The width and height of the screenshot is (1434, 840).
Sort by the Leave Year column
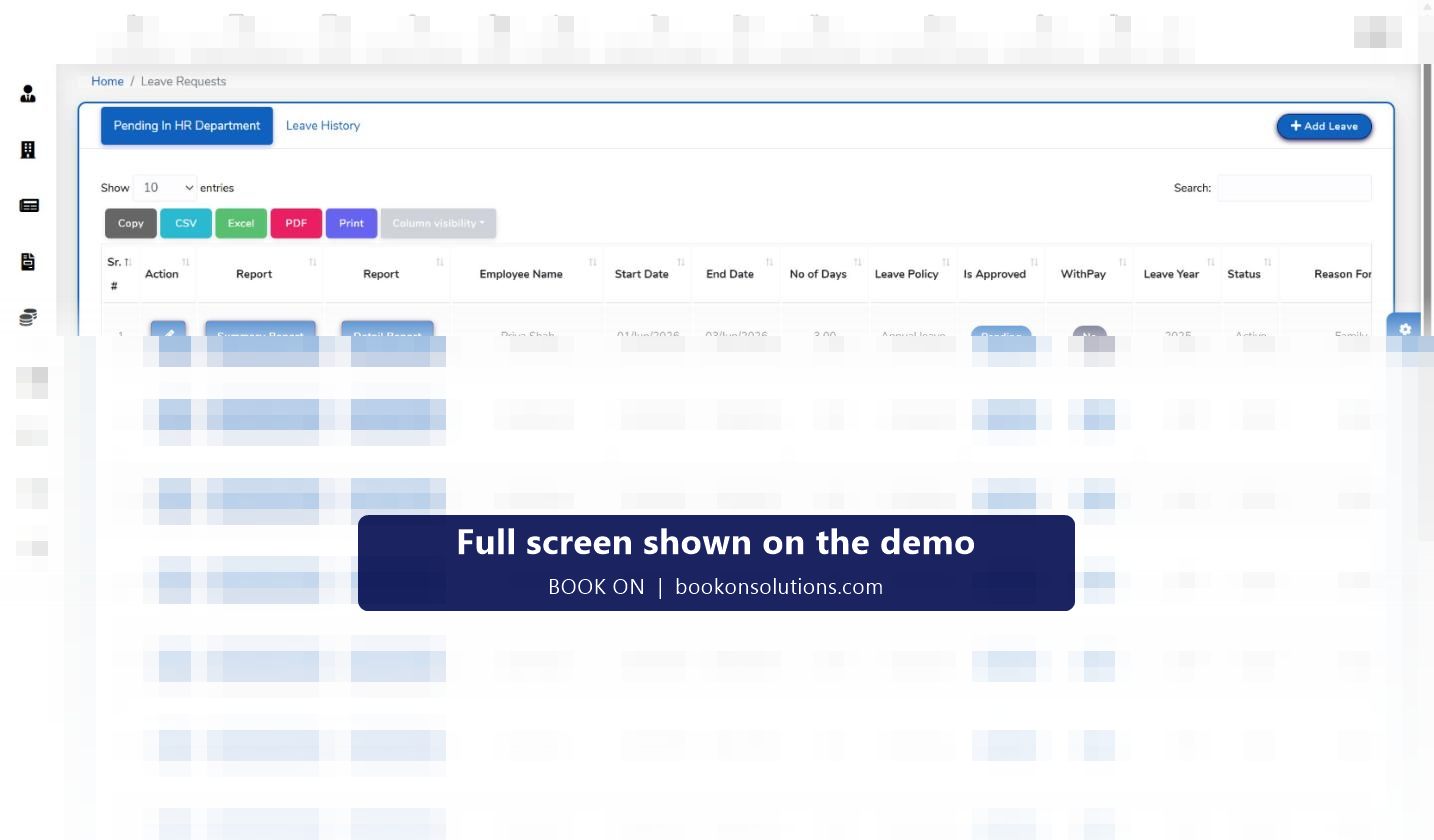(x=1177, y=273)
